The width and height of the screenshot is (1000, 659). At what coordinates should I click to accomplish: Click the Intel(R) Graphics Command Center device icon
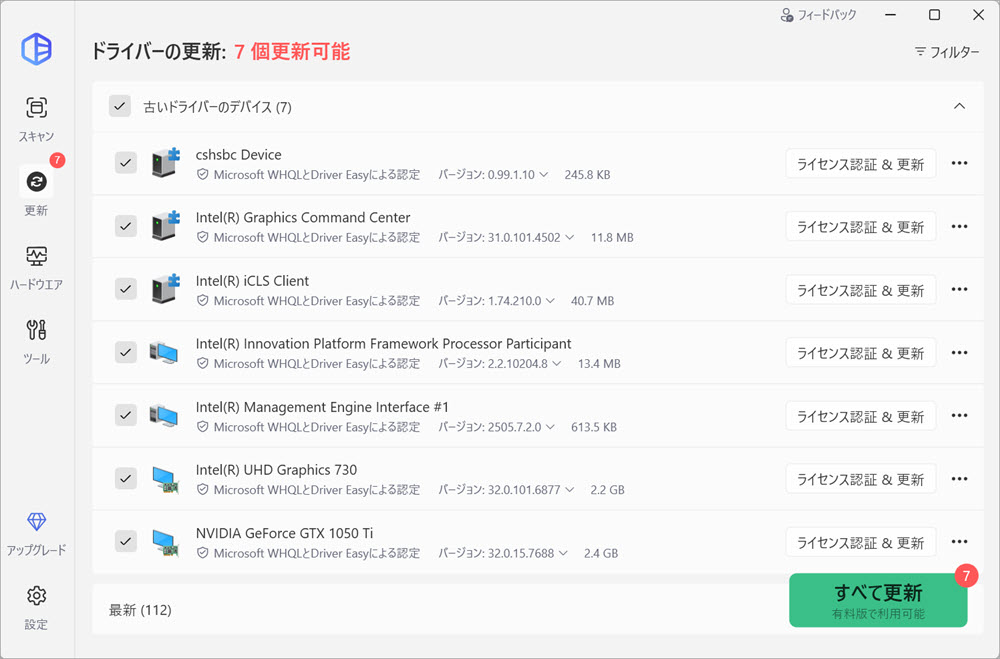[x=165, y=226]
